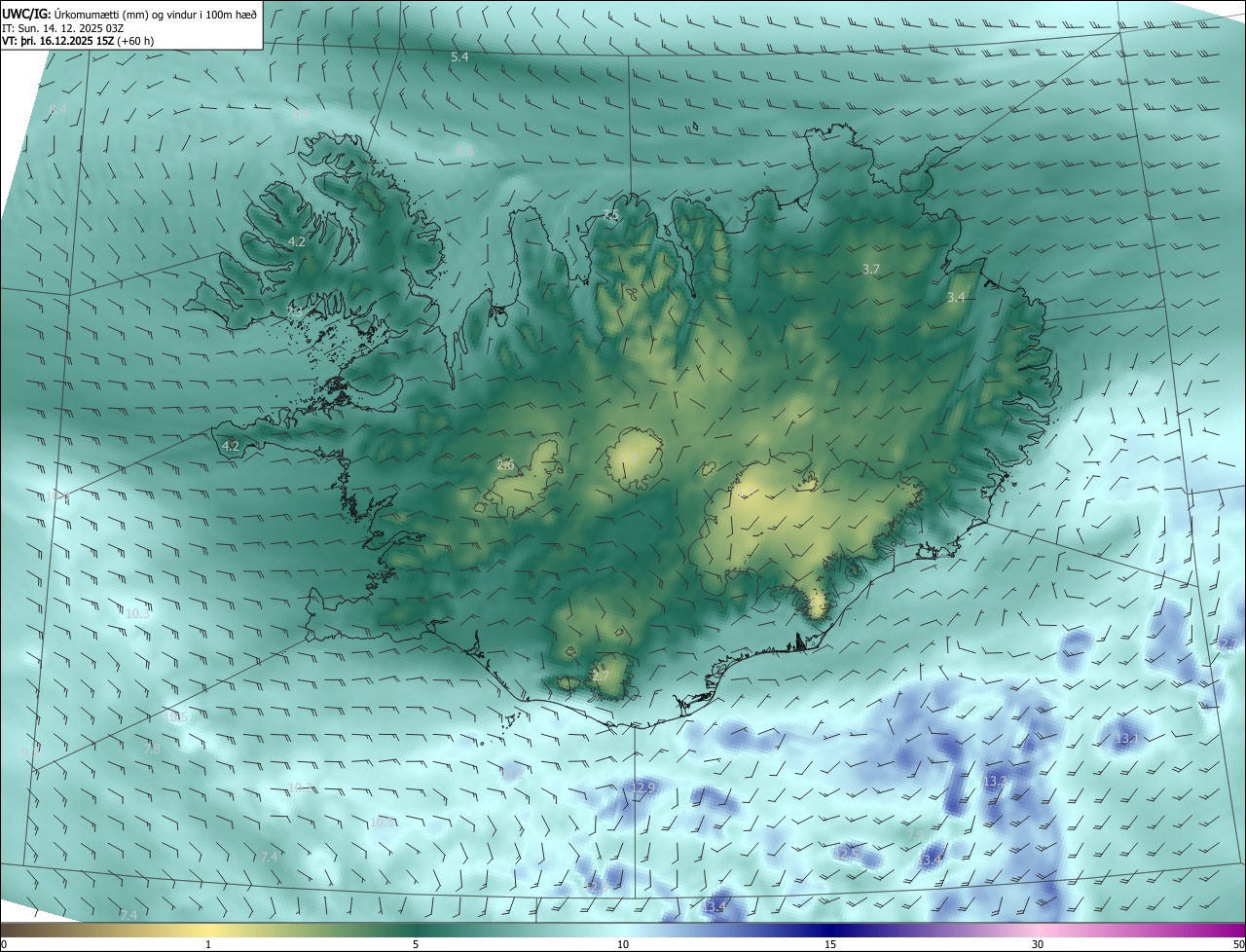1246x952 pixels.
Task: Click the 0 tick on the color scale
Action: click(4, 944)
